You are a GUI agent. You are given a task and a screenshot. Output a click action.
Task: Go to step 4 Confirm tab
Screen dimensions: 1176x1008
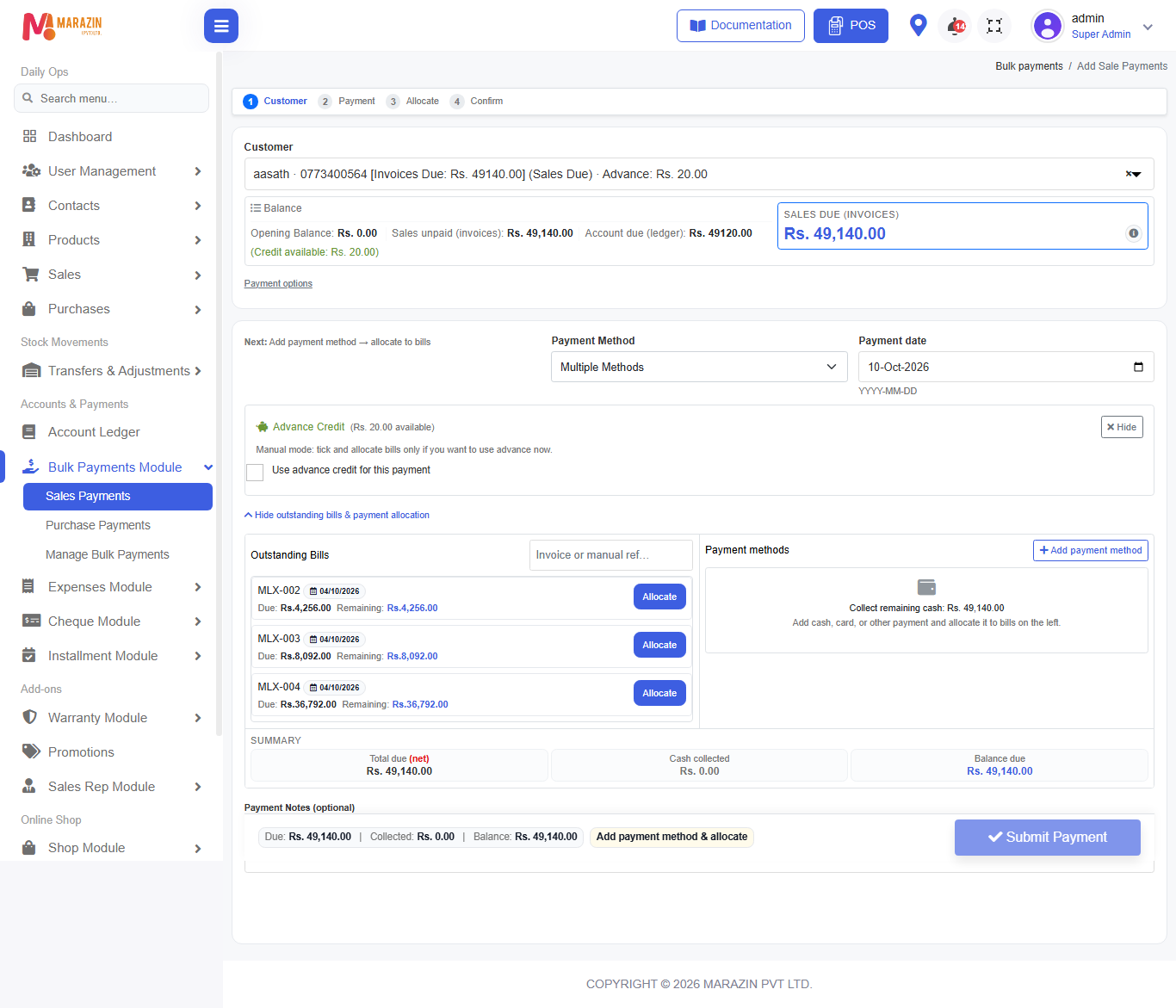pos(477,102)
